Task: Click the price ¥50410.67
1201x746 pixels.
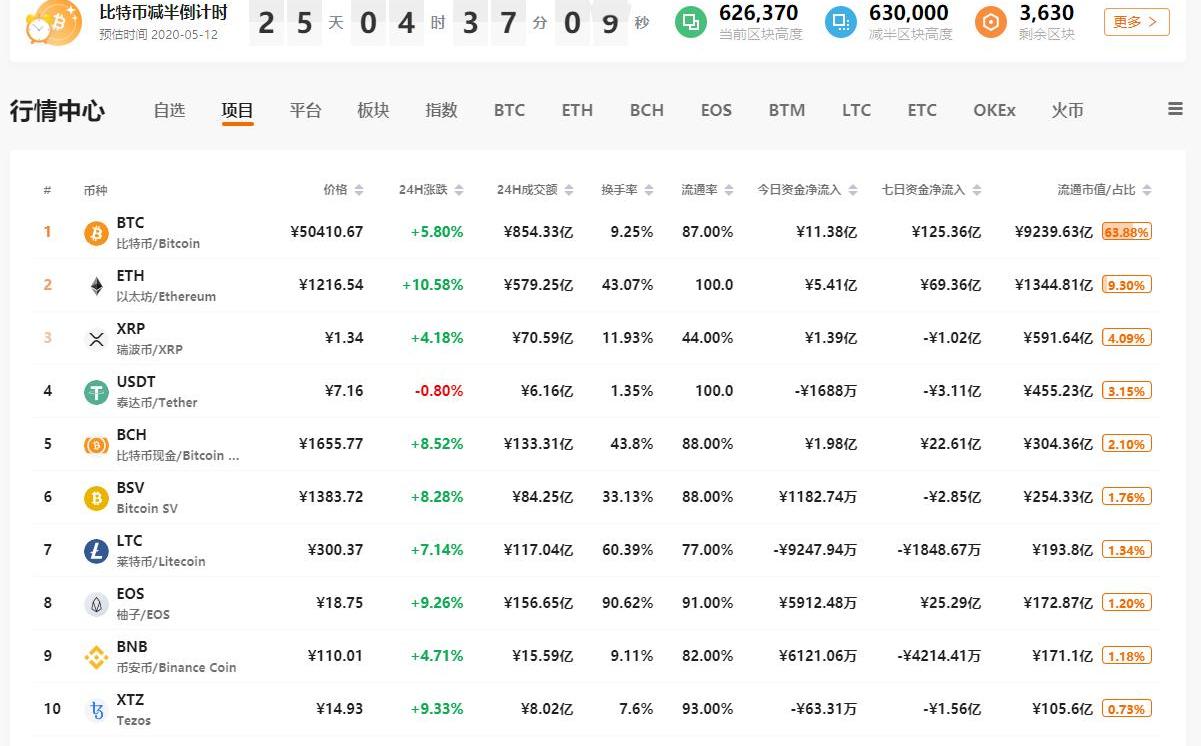Action: [327, 232]
